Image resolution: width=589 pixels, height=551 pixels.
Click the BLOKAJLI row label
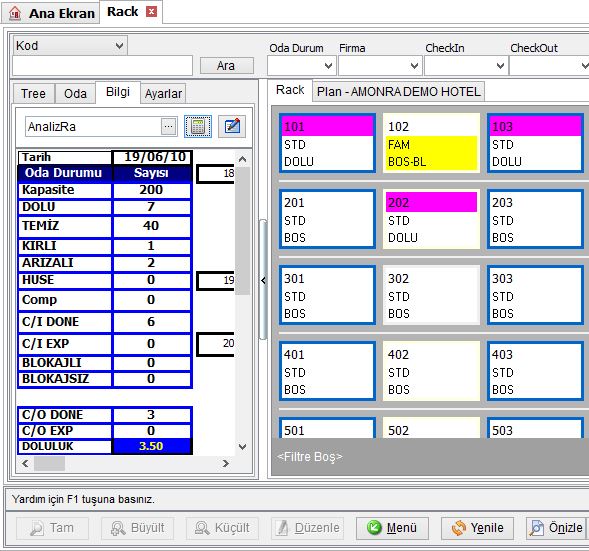click(65, 363)
